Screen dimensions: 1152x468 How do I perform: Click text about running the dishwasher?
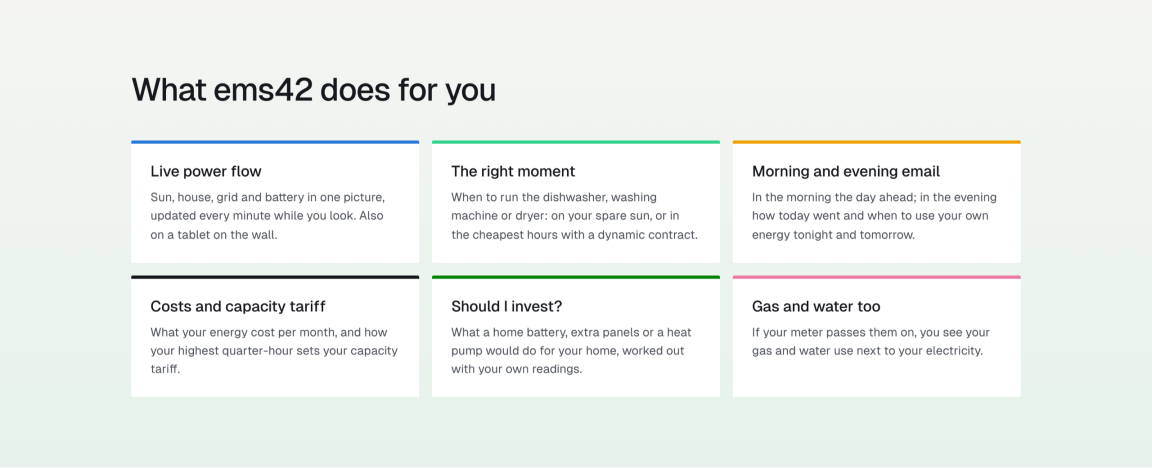point(575,216)
